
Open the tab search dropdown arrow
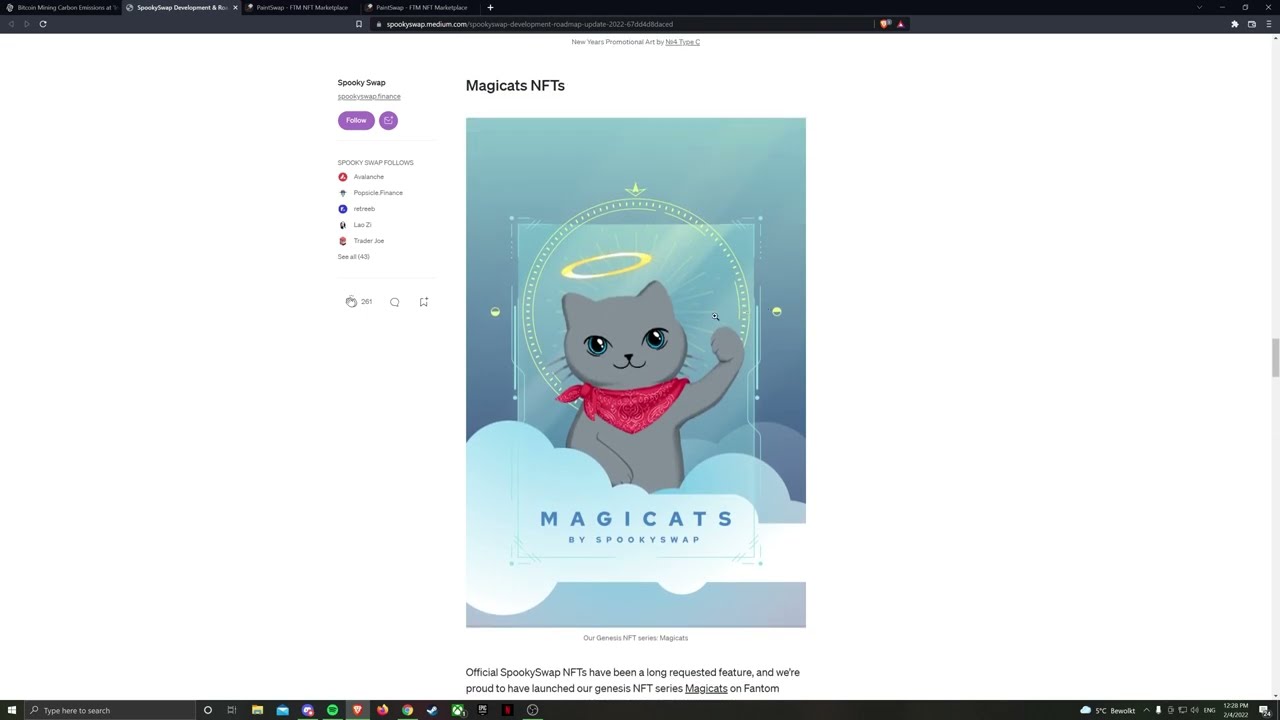click(x=1199, y=7)
